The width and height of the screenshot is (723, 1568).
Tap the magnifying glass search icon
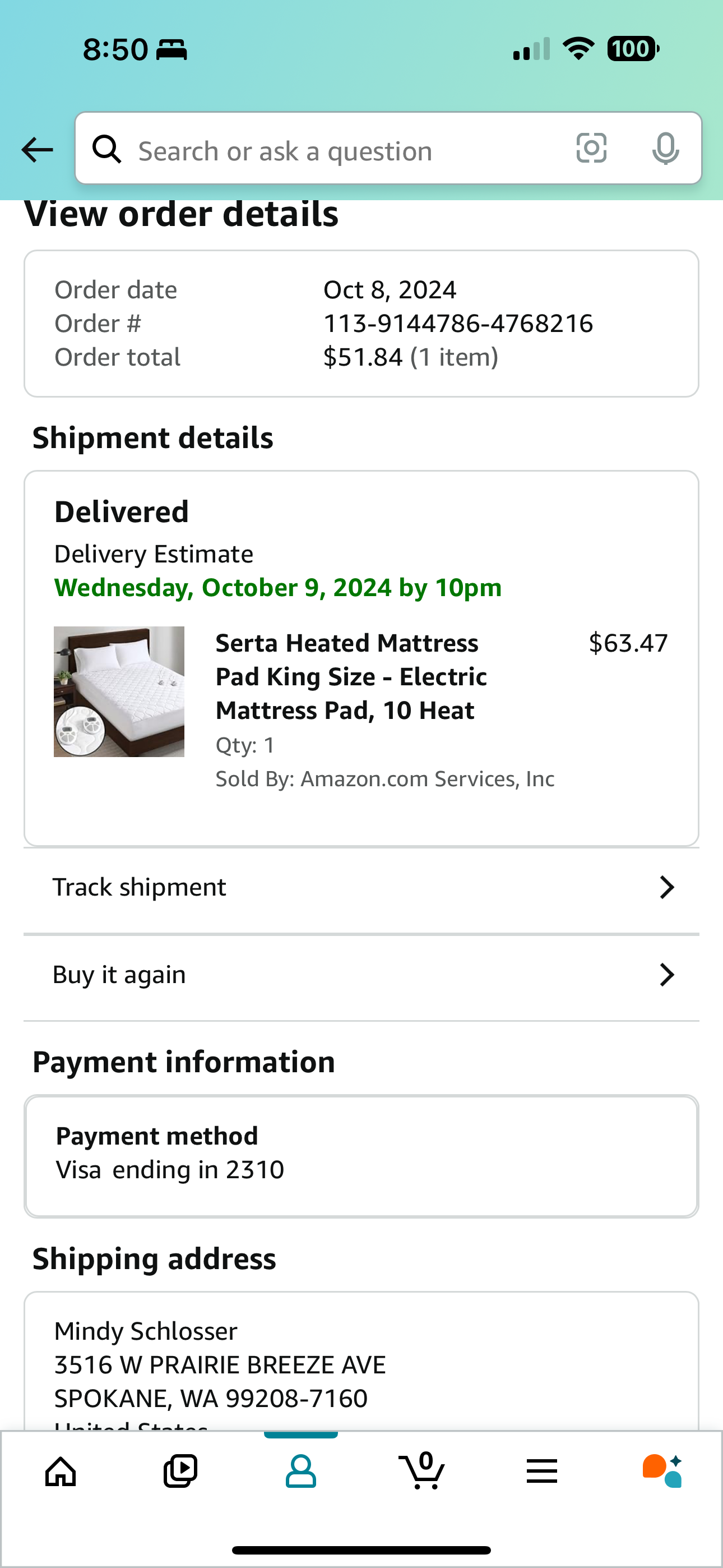point(107,149)
